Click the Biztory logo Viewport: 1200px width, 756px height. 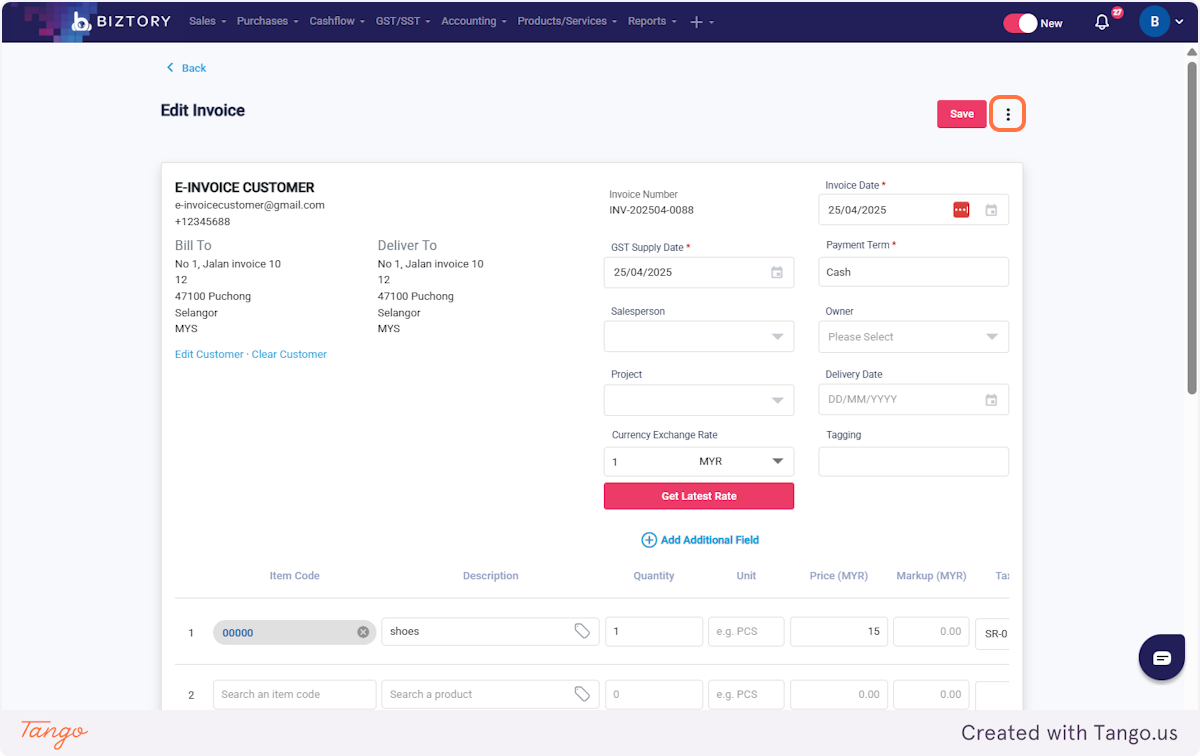[x=121, y=21]
